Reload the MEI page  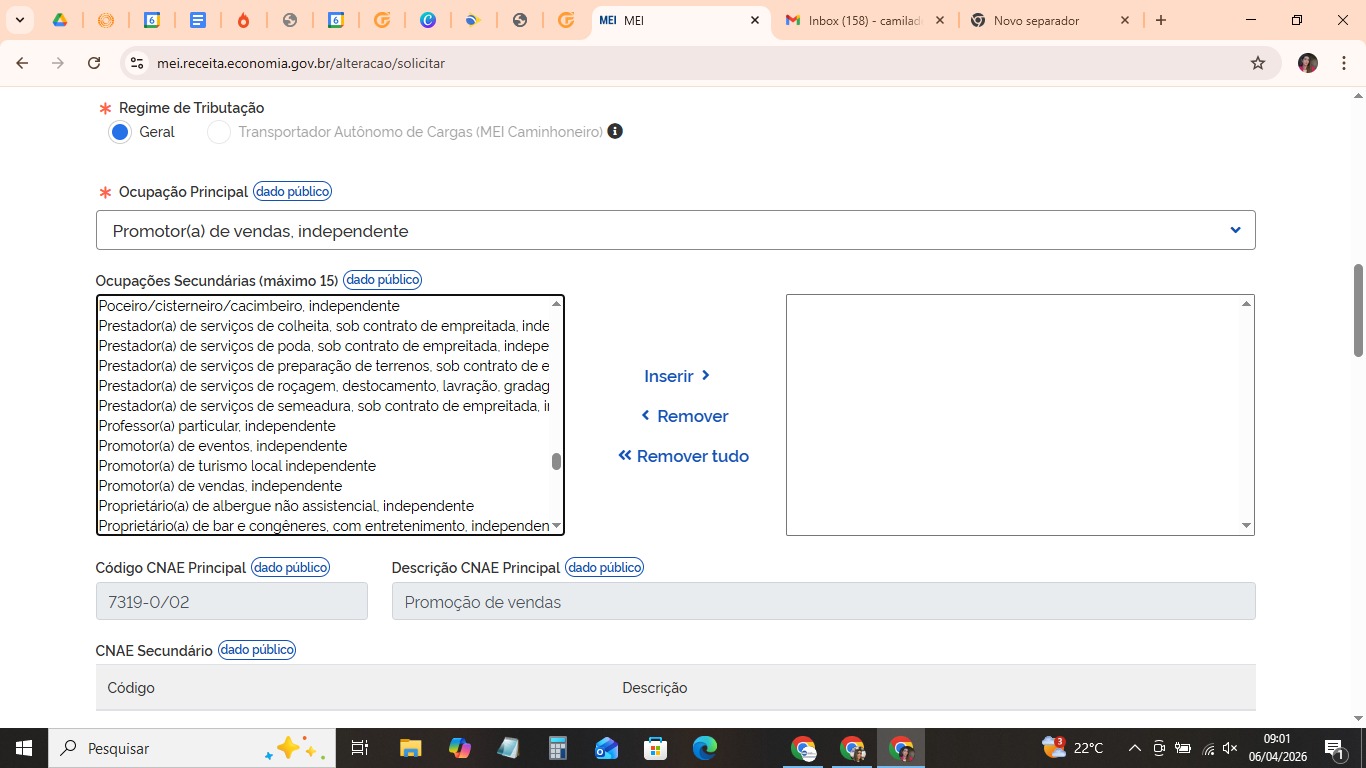click(94, 63)
